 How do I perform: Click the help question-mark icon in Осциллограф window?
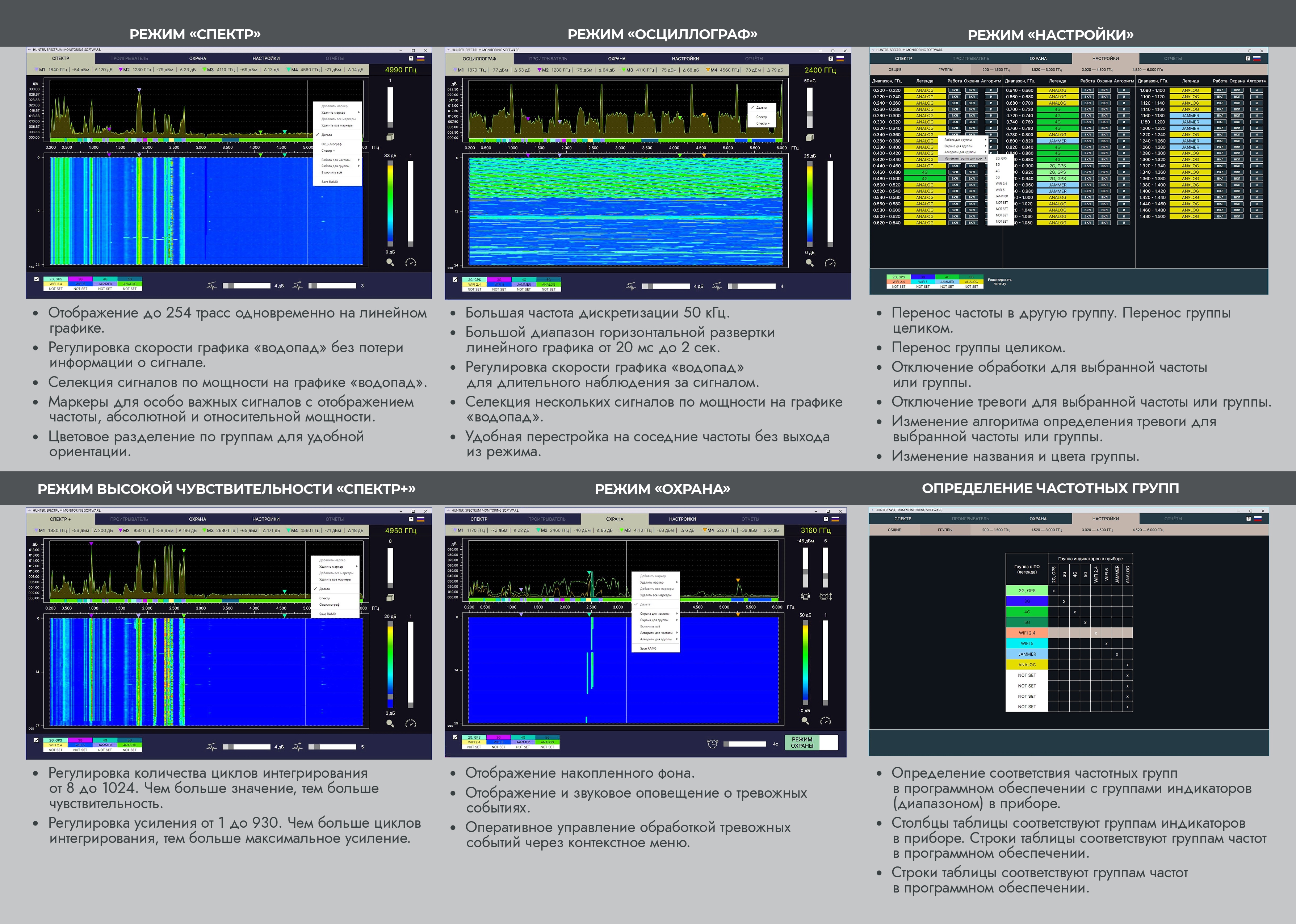click(831, 59)
